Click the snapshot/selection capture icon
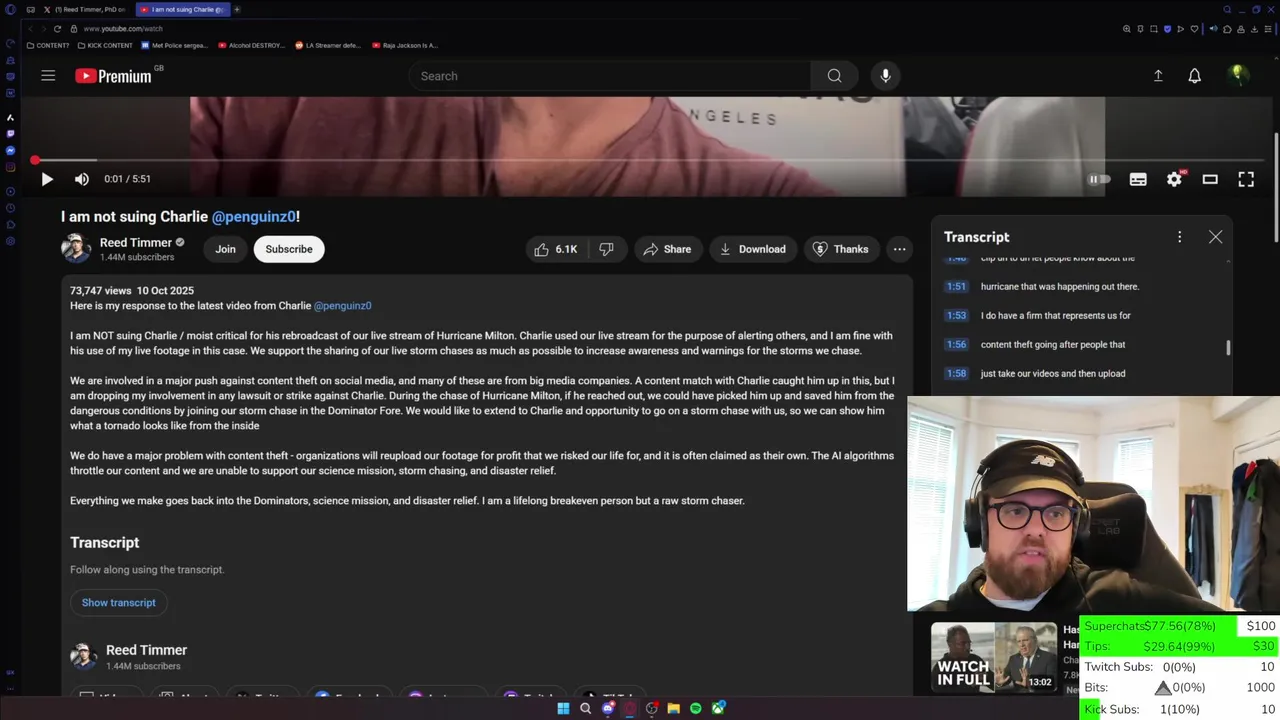 pyautogui.click(x=1154, y=29)
